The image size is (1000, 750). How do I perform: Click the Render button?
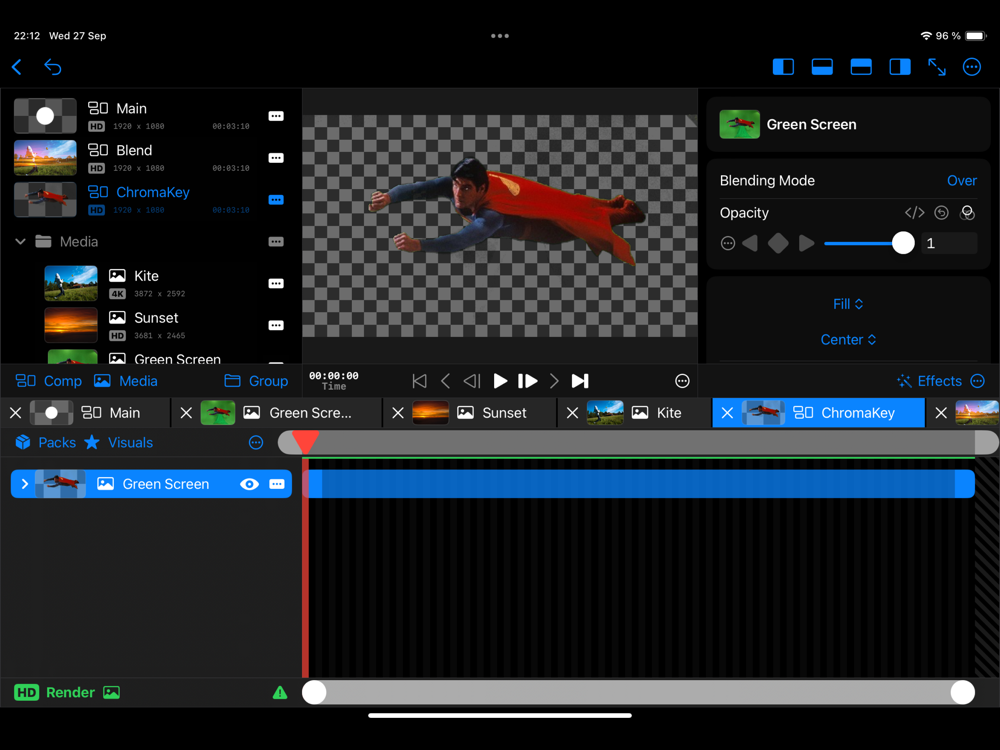coord(69,692)
